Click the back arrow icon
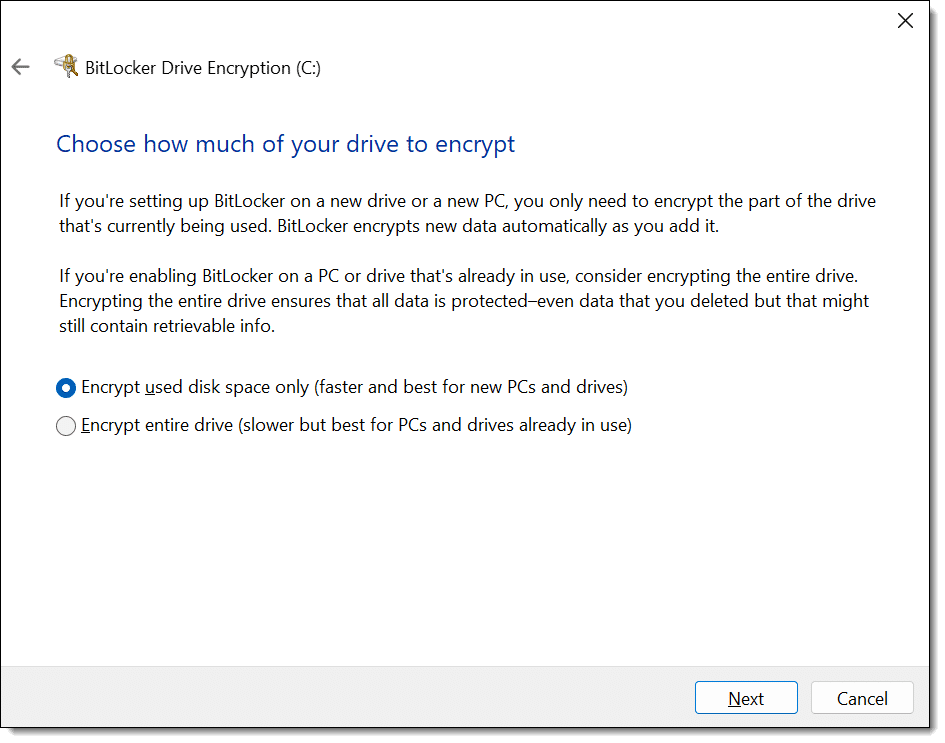The height and width of the screenshot is (743, 945). [20, 68]
